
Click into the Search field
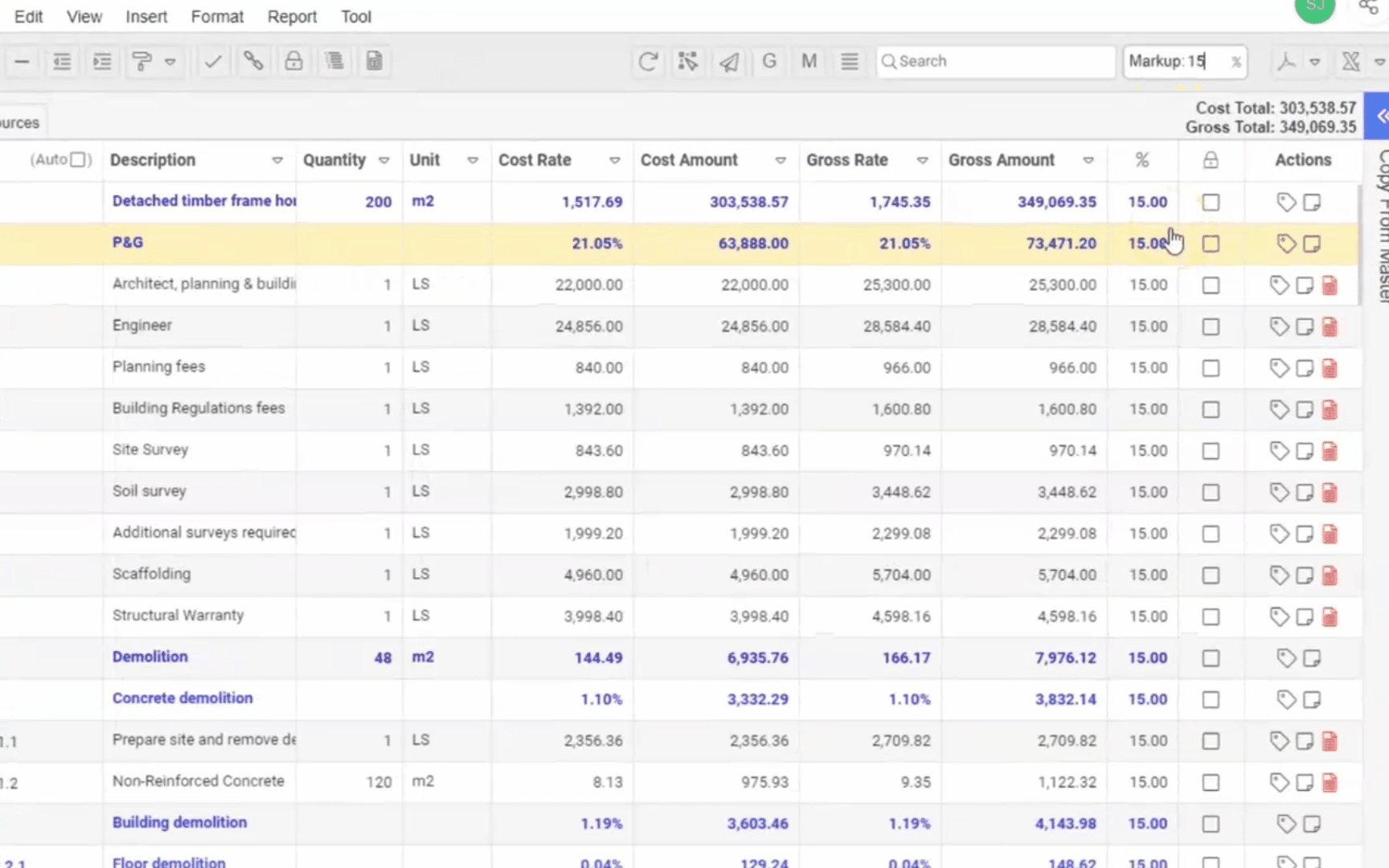click(x=997, y=62)
